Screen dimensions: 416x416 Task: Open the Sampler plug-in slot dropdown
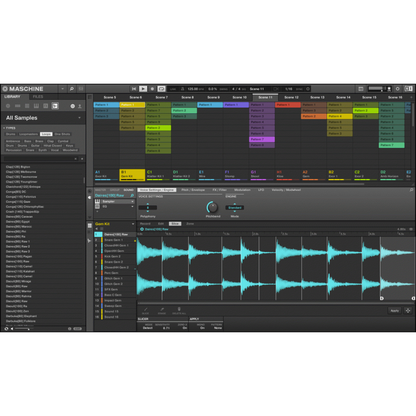132,202
